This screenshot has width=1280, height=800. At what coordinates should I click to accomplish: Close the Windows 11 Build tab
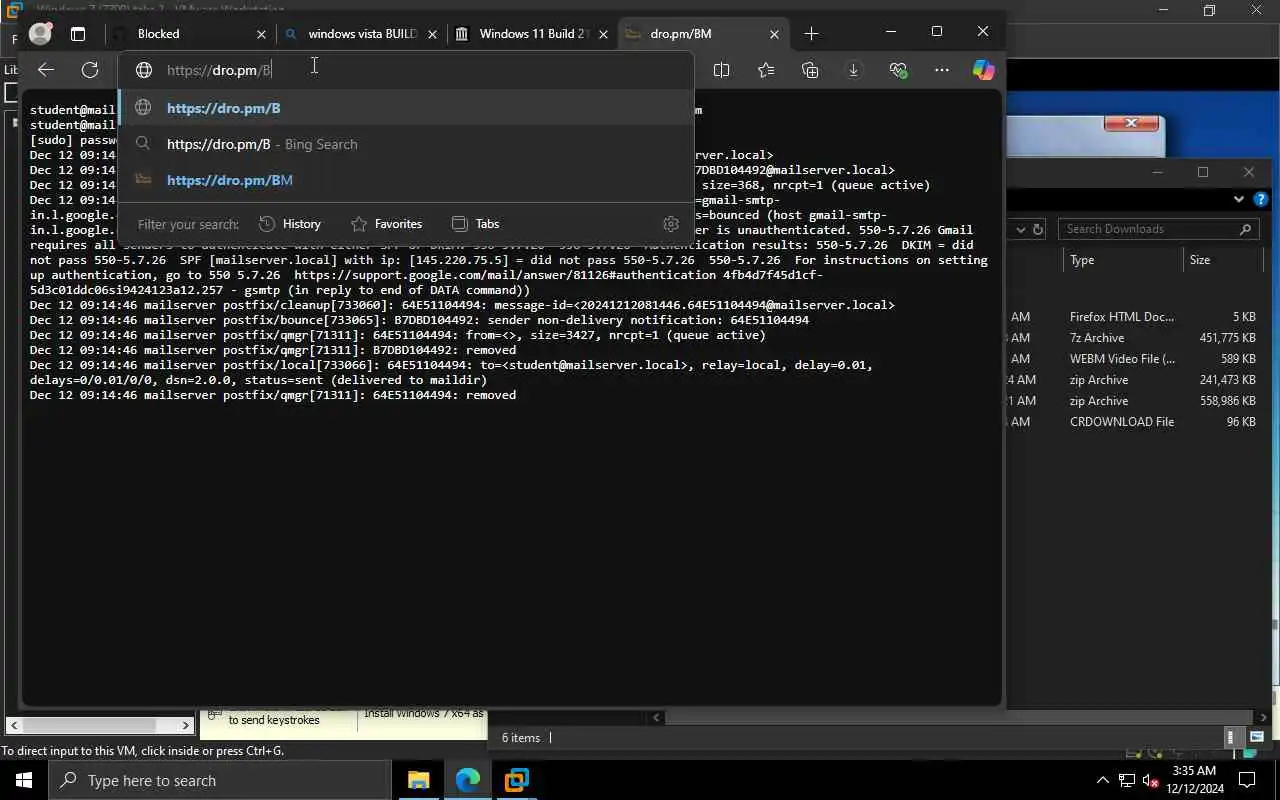[603, 34]
